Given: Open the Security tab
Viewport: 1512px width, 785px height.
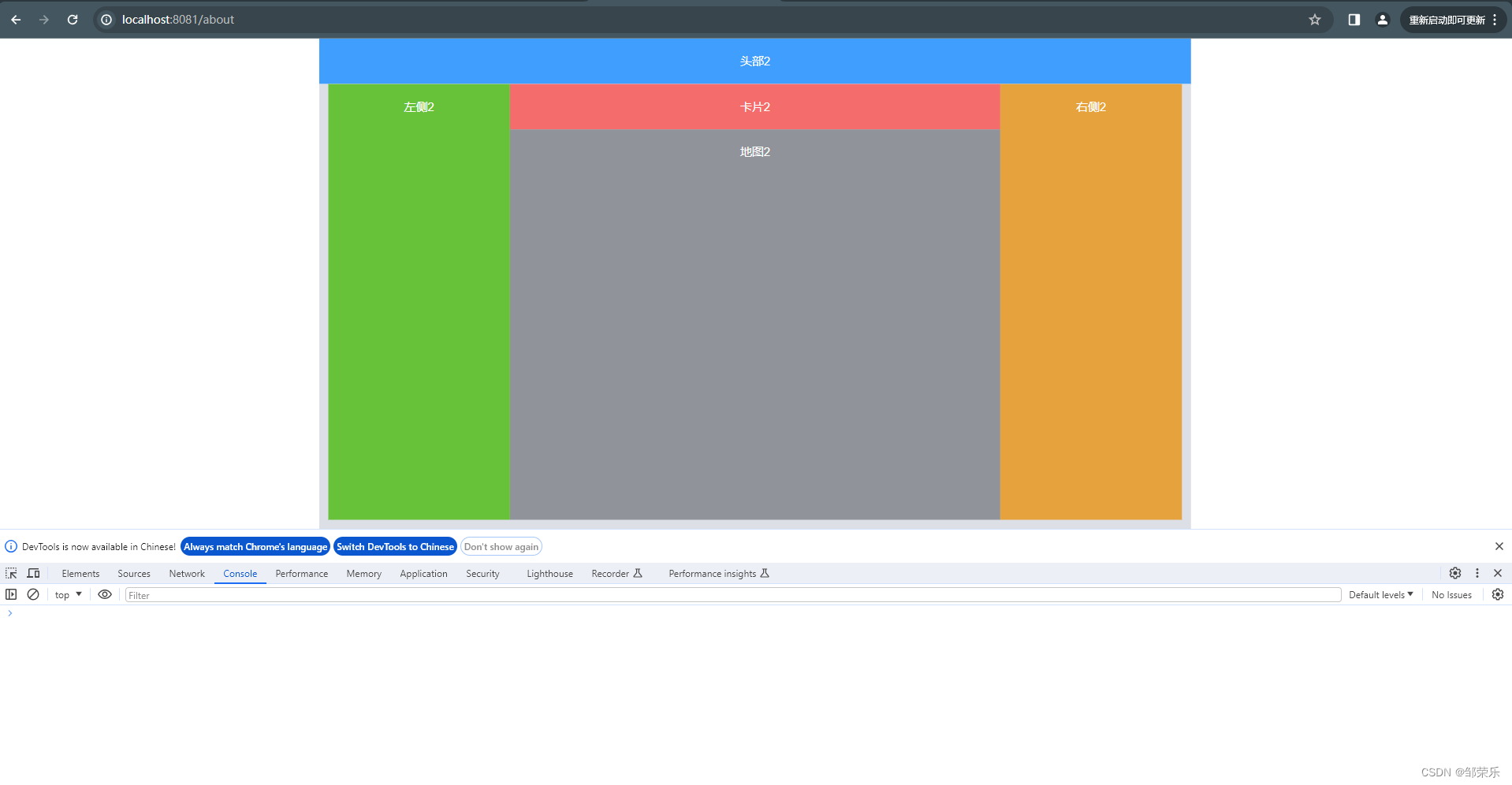Looking at the screenshot, I should (482, 574).
